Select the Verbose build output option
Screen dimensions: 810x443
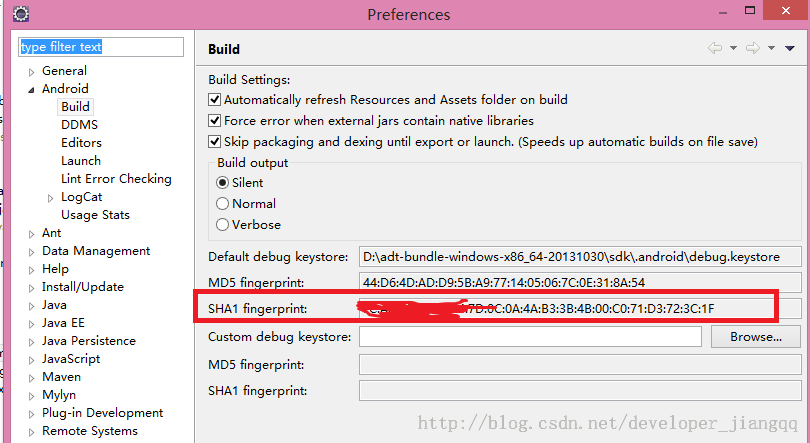point(222,225)
